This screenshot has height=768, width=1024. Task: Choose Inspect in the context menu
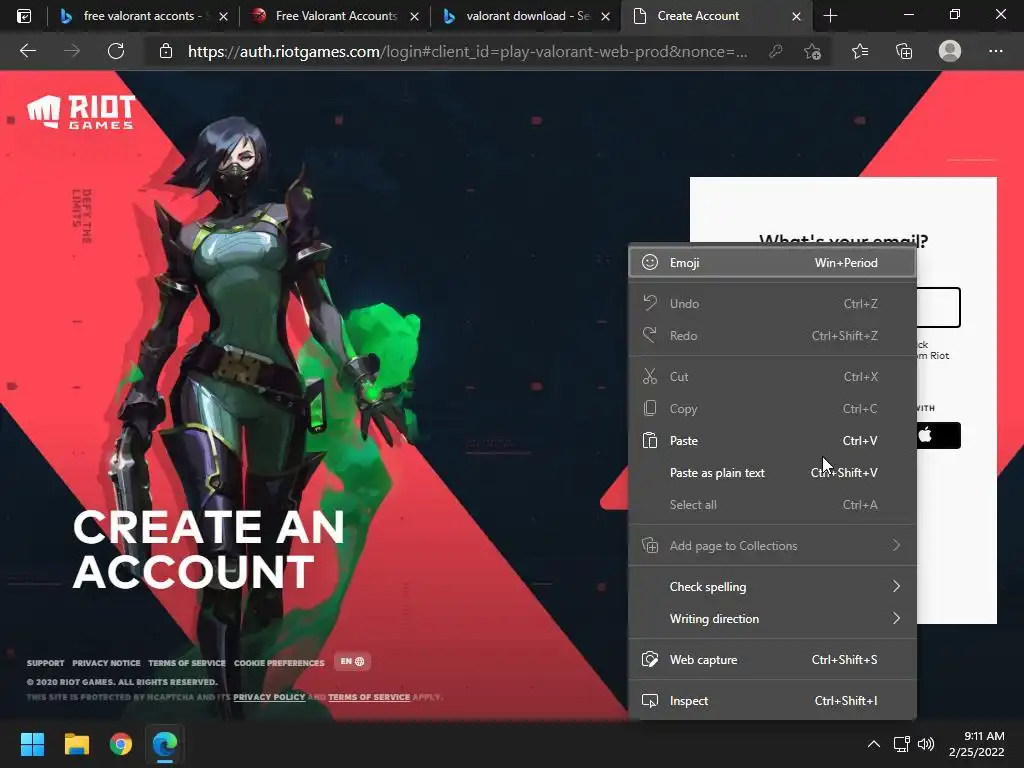tap(772, 701)
